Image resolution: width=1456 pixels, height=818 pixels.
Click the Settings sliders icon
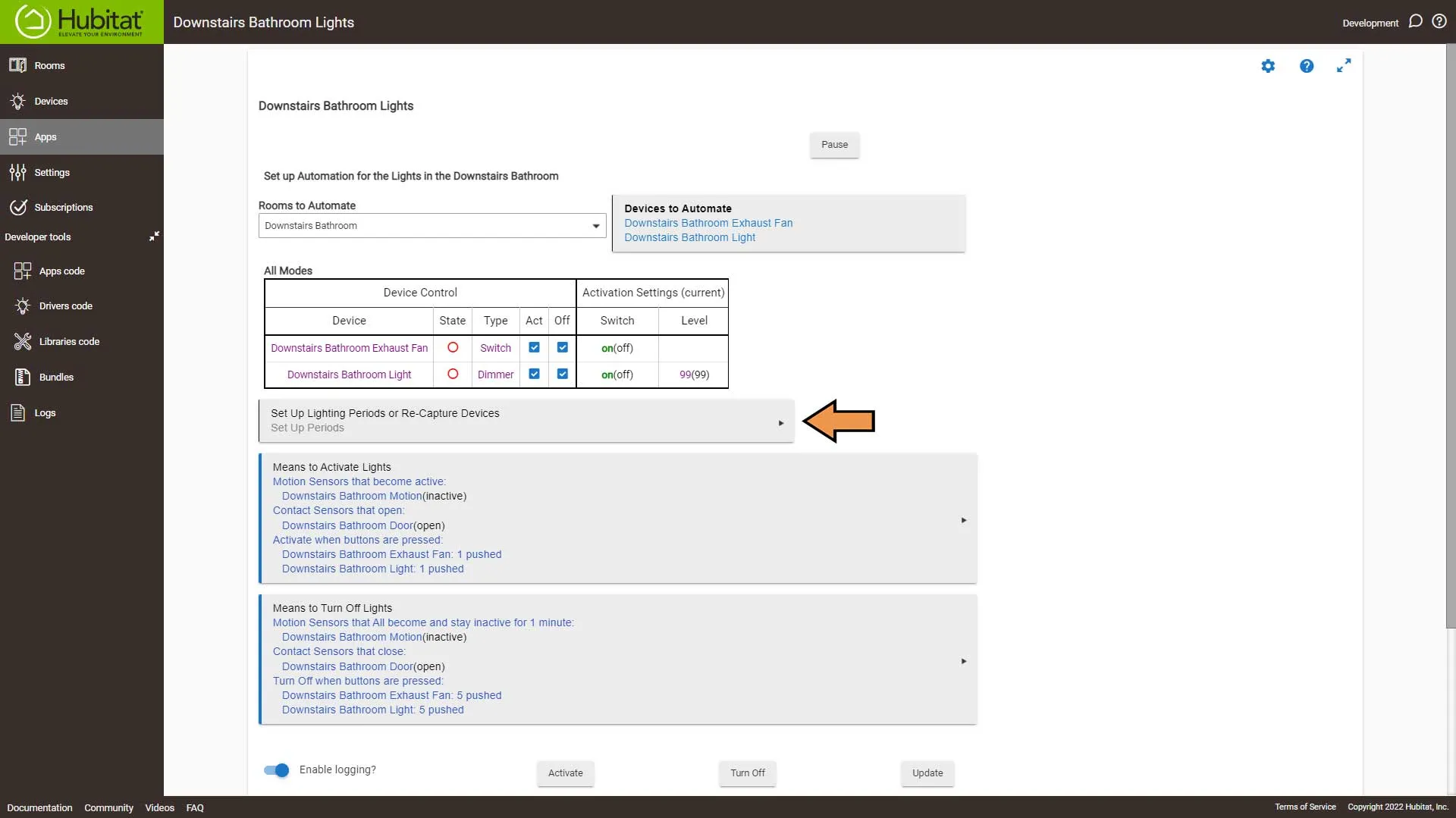point(17,172)
